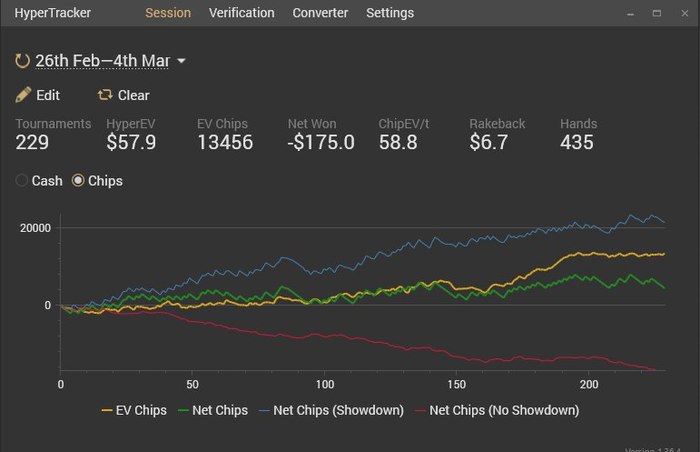
Task: Open the Verification tab
Action: pyautogui.click(x=241, y=13)
